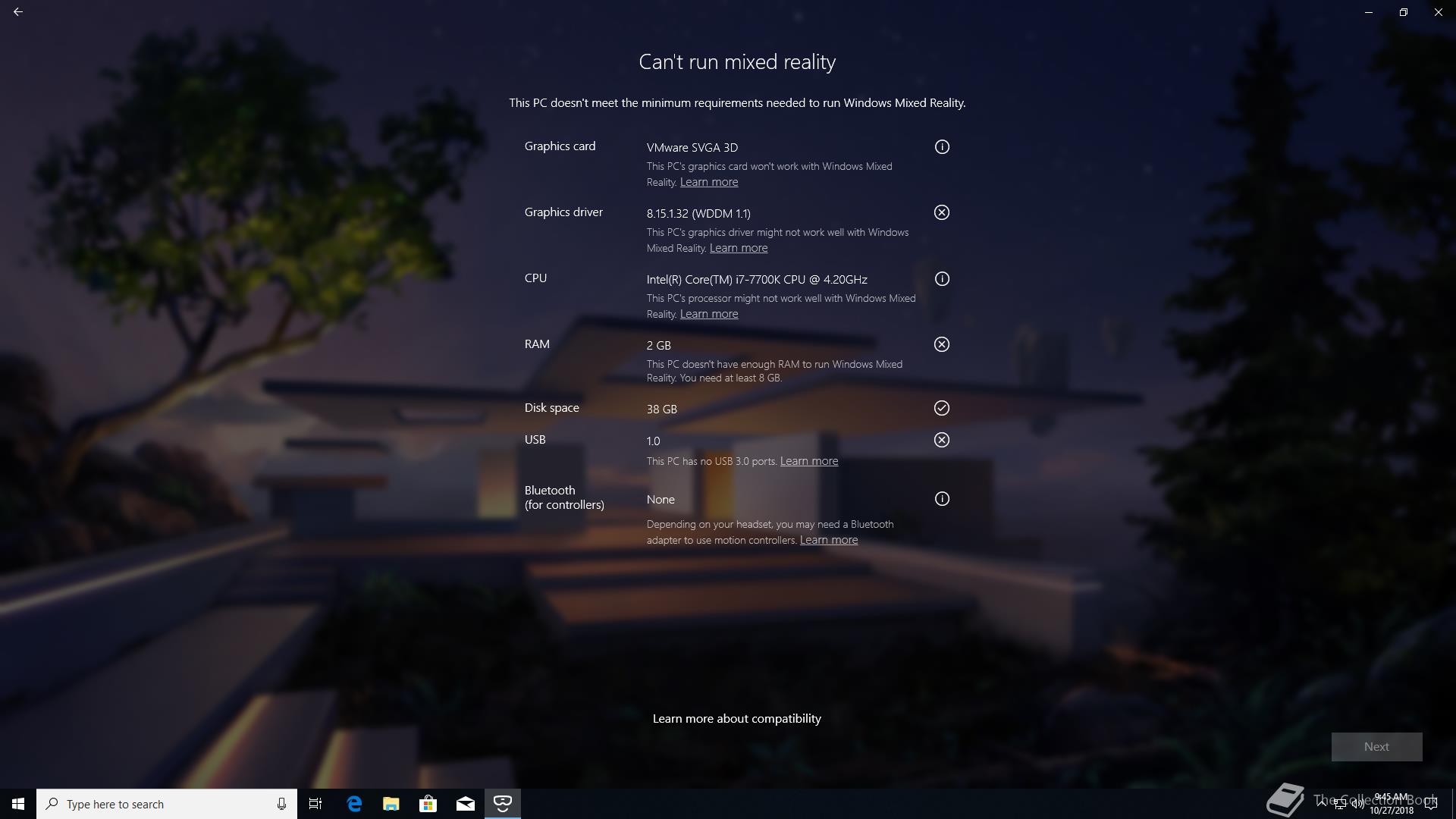Open Learn more link under Graphics card

click(708, 182)
